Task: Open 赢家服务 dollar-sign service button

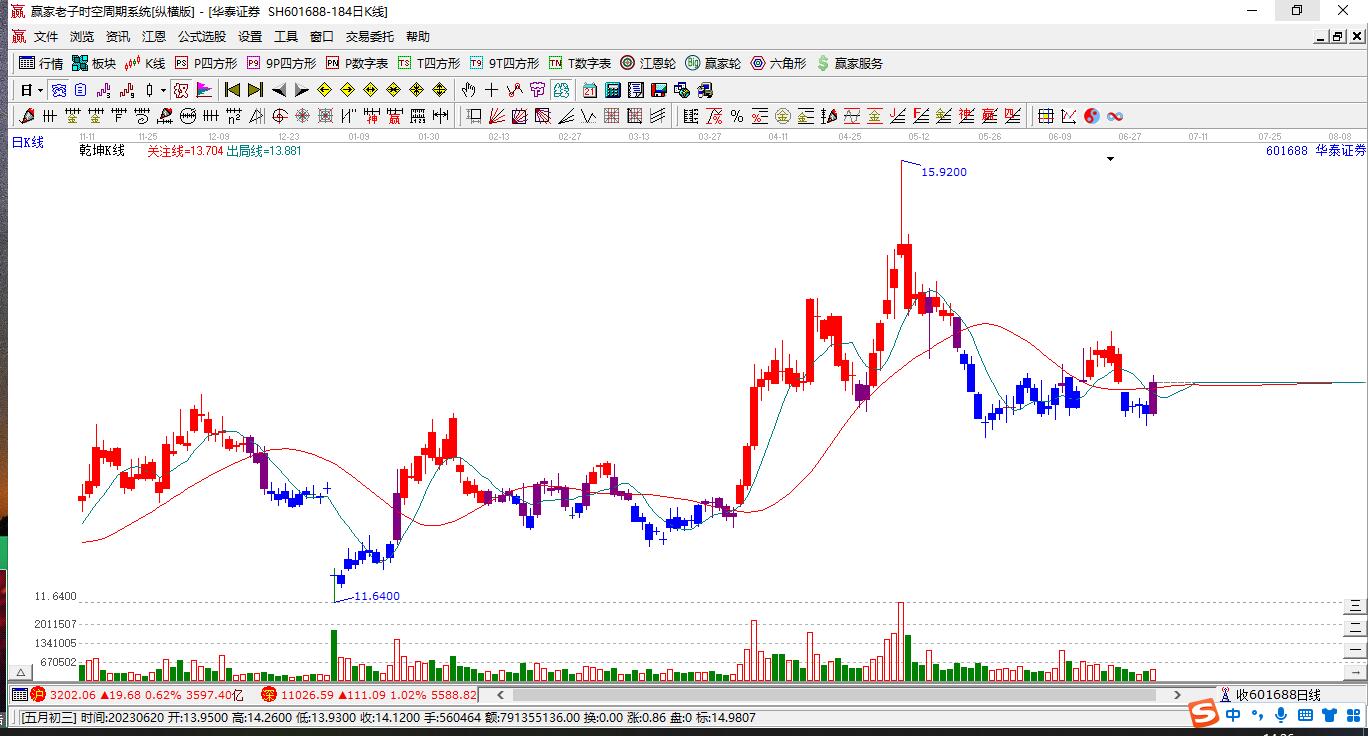Action: [x=850, y=63]
